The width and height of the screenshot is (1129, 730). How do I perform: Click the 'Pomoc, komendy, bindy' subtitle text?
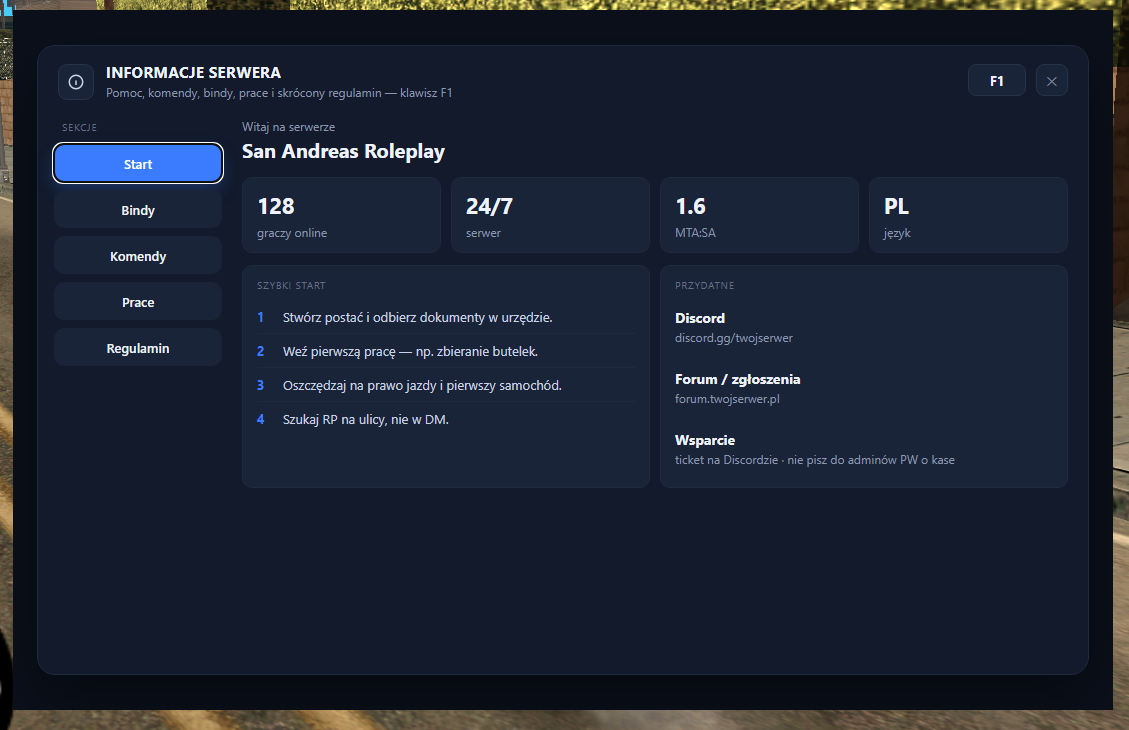tap(279, 93)
